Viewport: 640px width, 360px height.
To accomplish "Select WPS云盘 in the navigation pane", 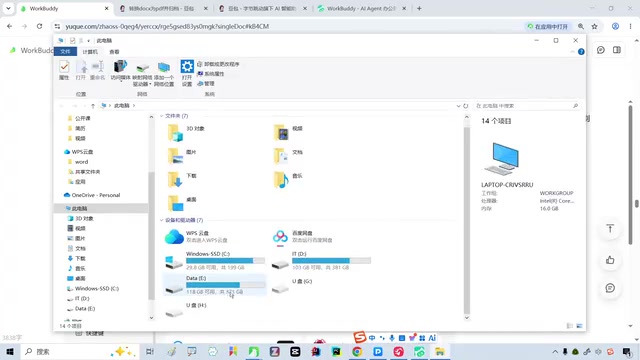I will click(79, 152).
